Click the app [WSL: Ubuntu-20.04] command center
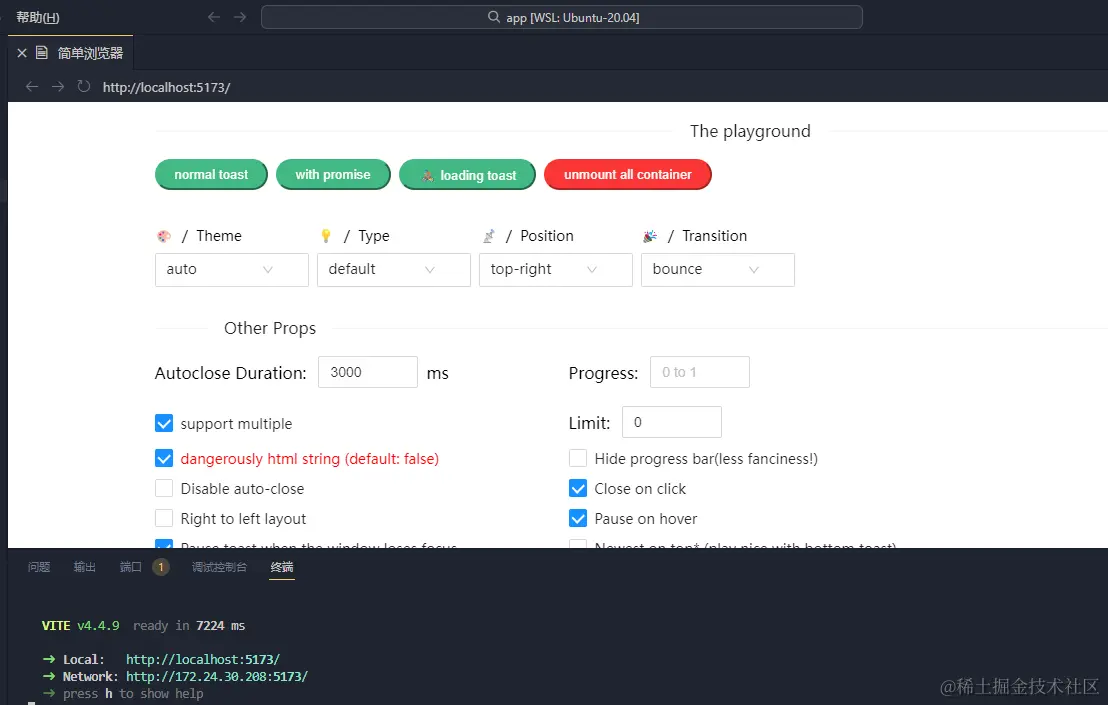1108x705 pixels. pos(562,17)
